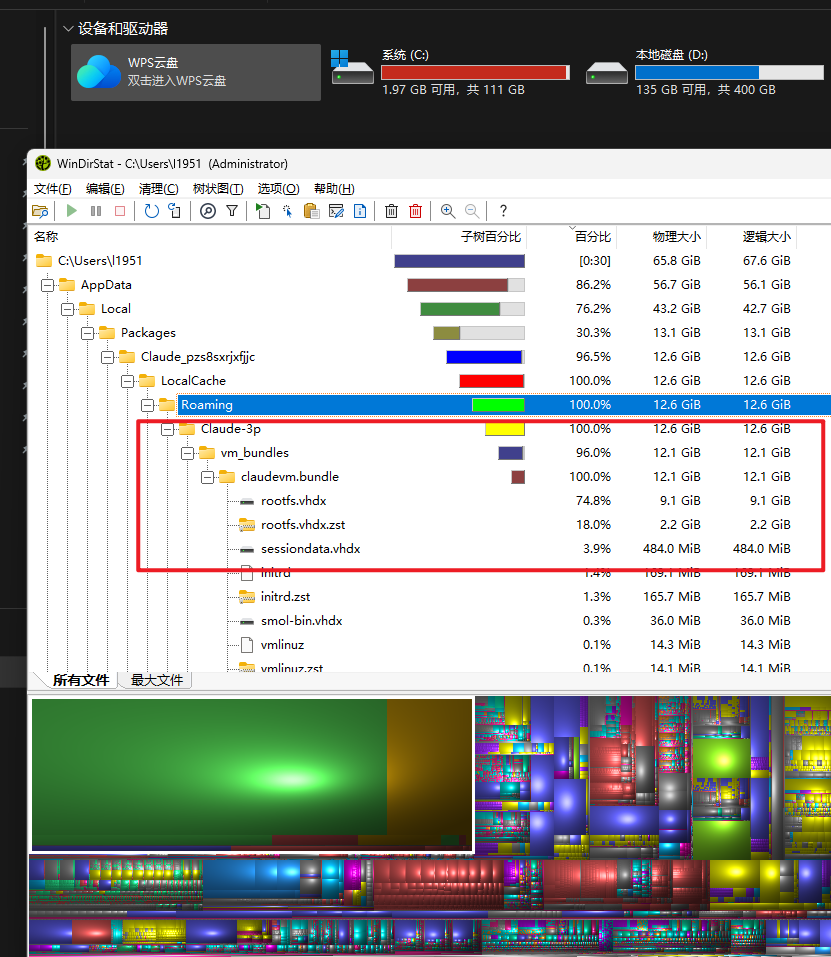
Task: Click the 86.2% percentage of AppData row
Action: click(593, 285)
